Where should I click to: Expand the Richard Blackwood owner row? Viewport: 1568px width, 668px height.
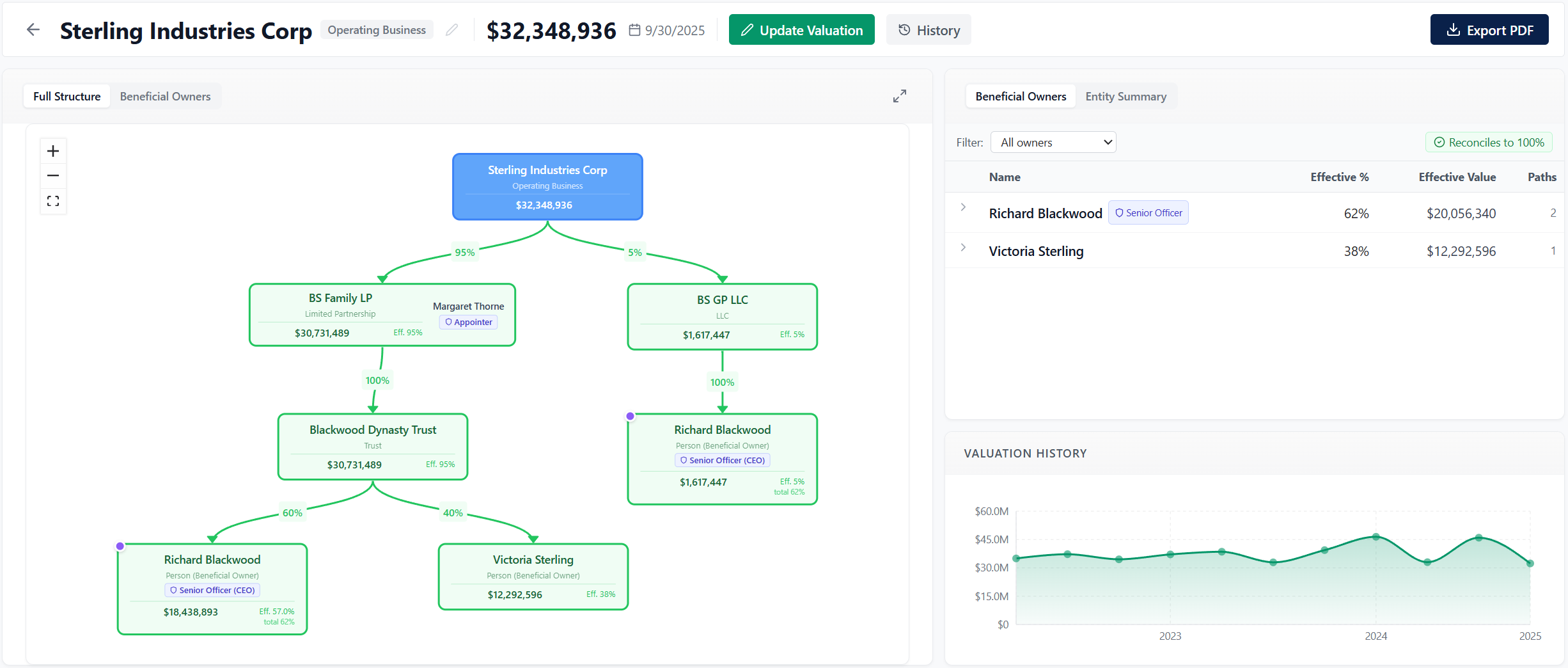[963, 207]
